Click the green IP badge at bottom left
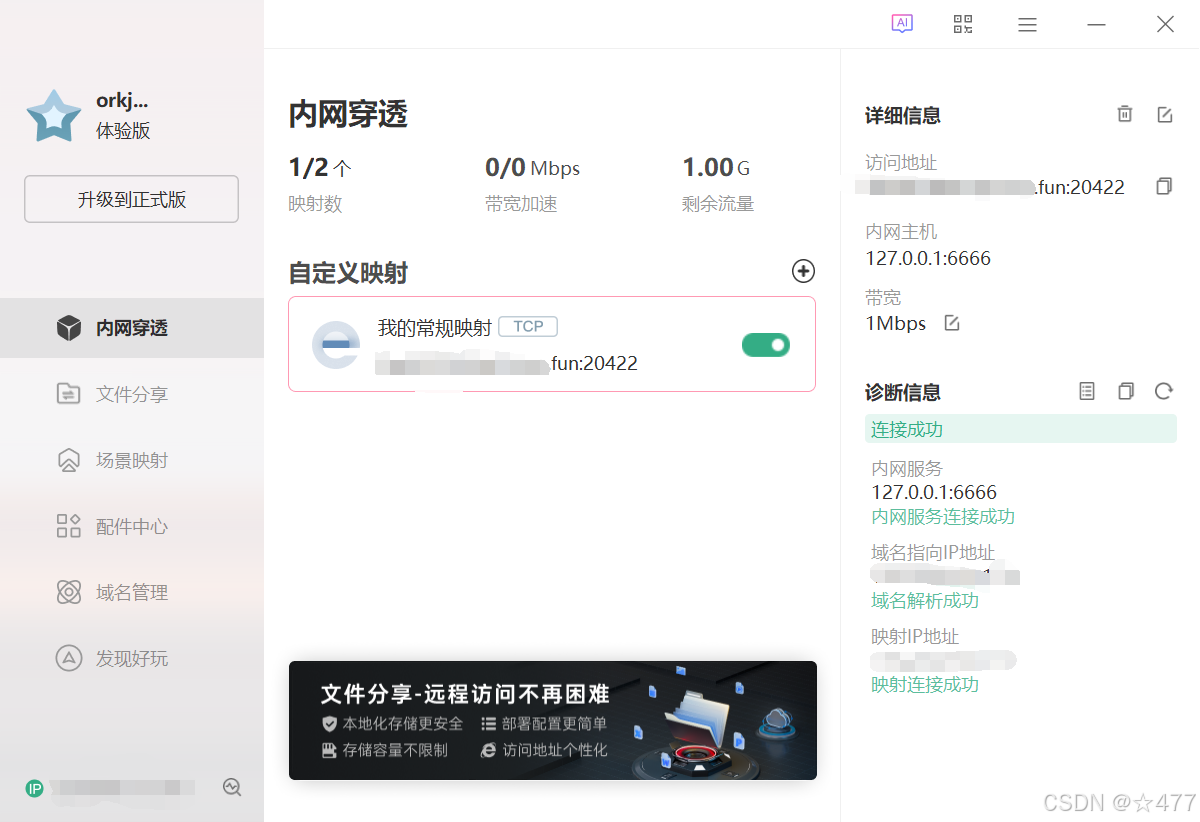1200x822 pixels. [35, 788]
